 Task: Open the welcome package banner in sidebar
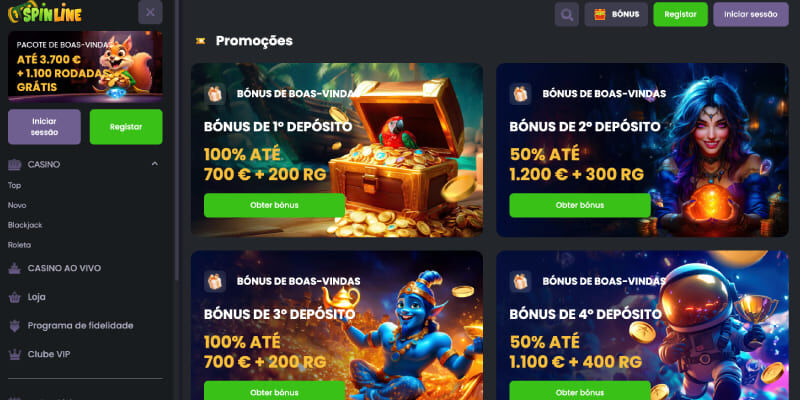pos(85,67)
